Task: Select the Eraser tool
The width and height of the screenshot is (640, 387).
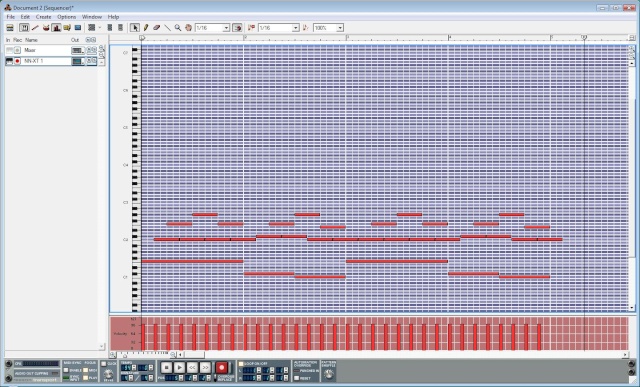Action: pyautogui.click(x=156, y=27)
